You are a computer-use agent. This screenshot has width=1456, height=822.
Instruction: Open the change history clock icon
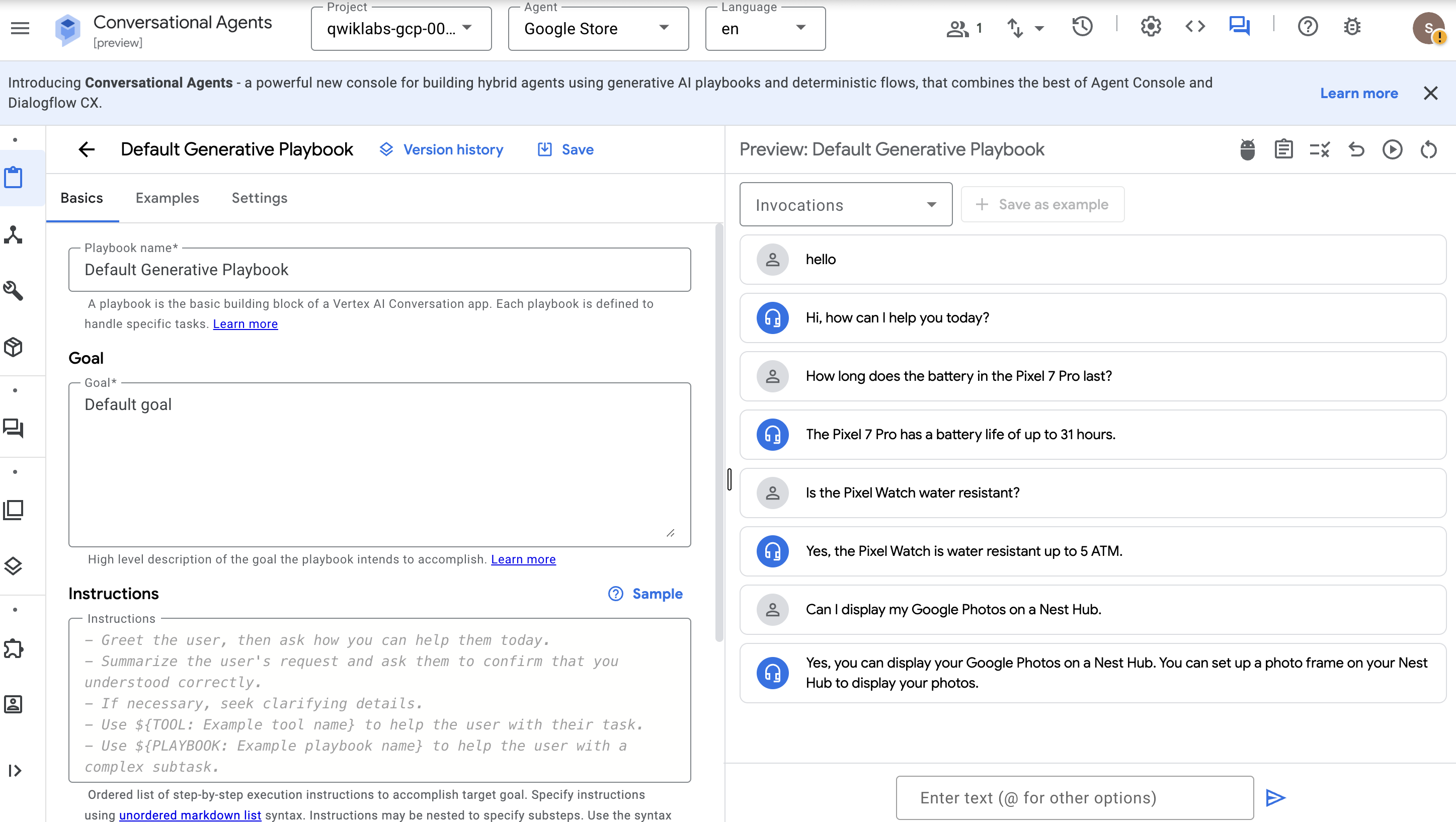(1082, 27)
